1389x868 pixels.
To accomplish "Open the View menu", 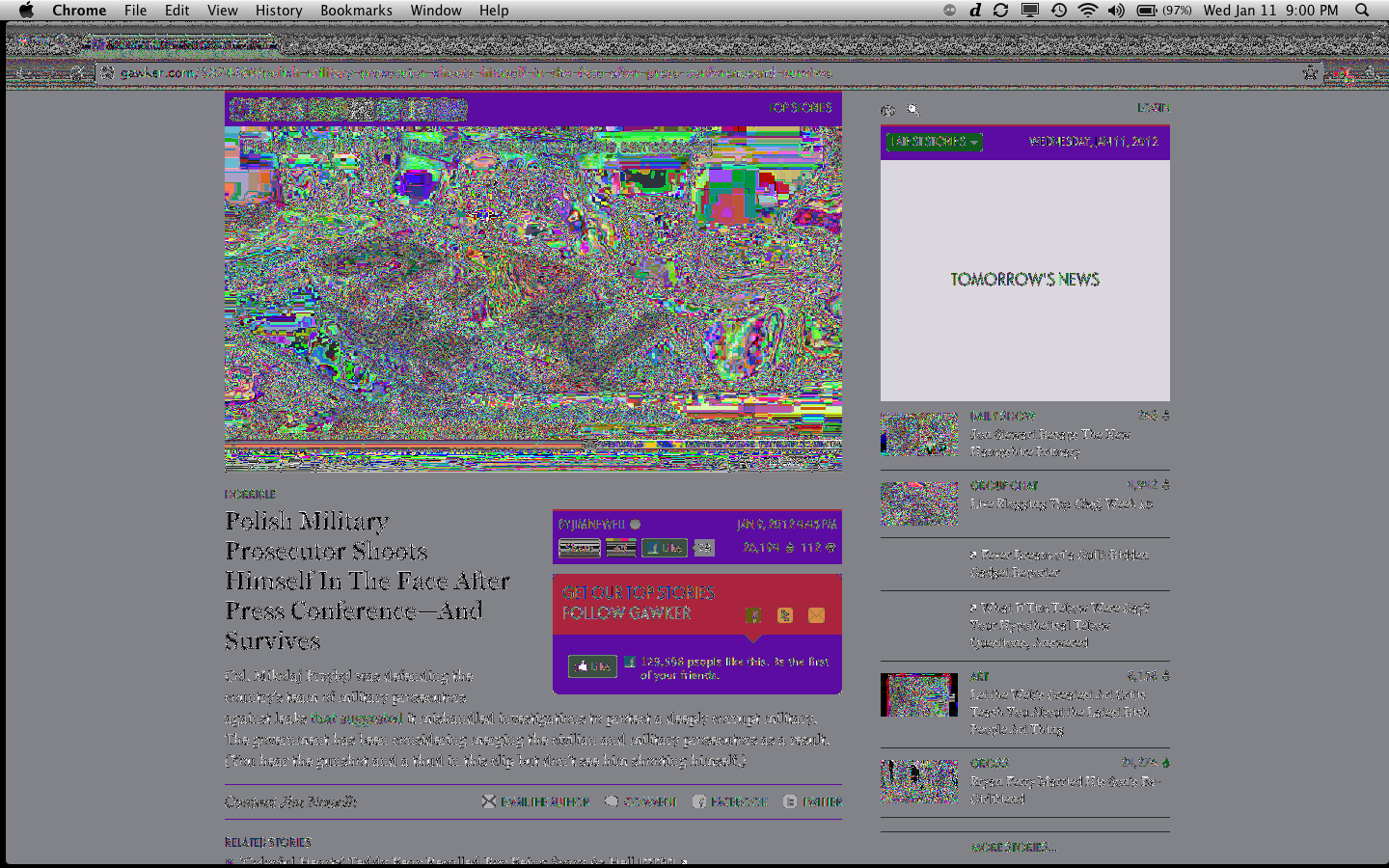I will tap(222, 10).
